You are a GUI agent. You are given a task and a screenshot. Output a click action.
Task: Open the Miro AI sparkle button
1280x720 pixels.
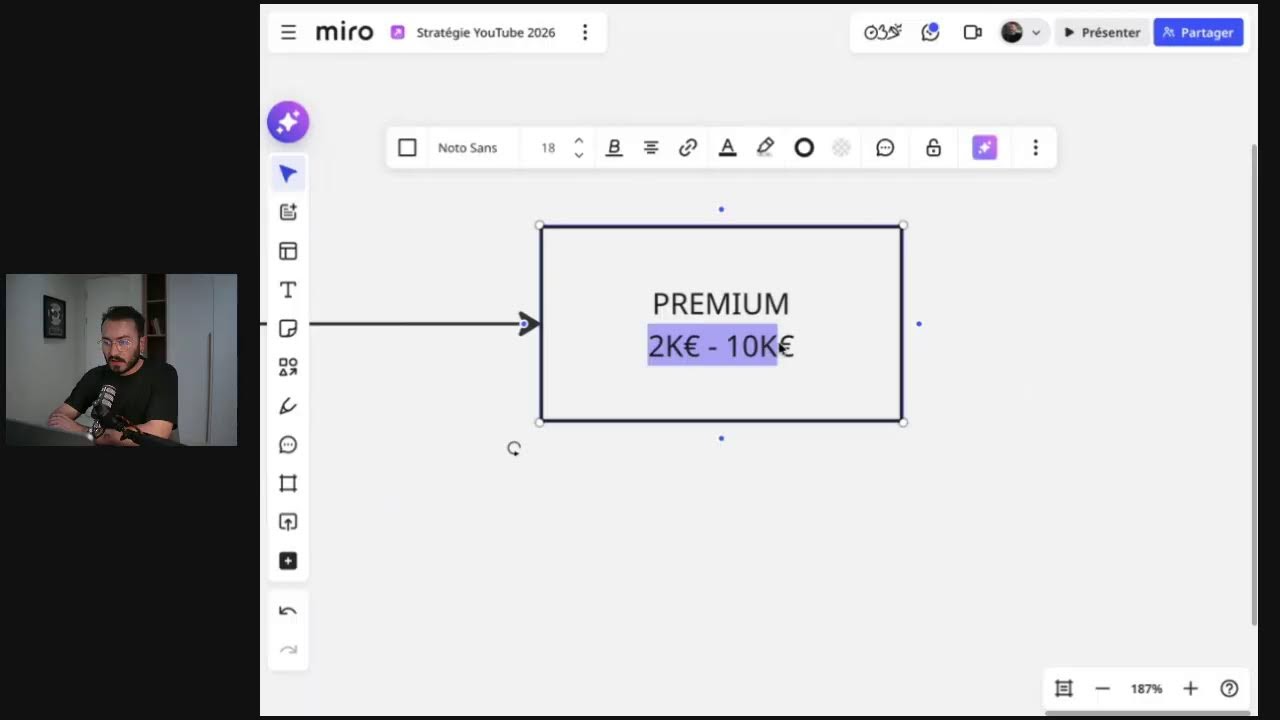[x=288, y=122]
